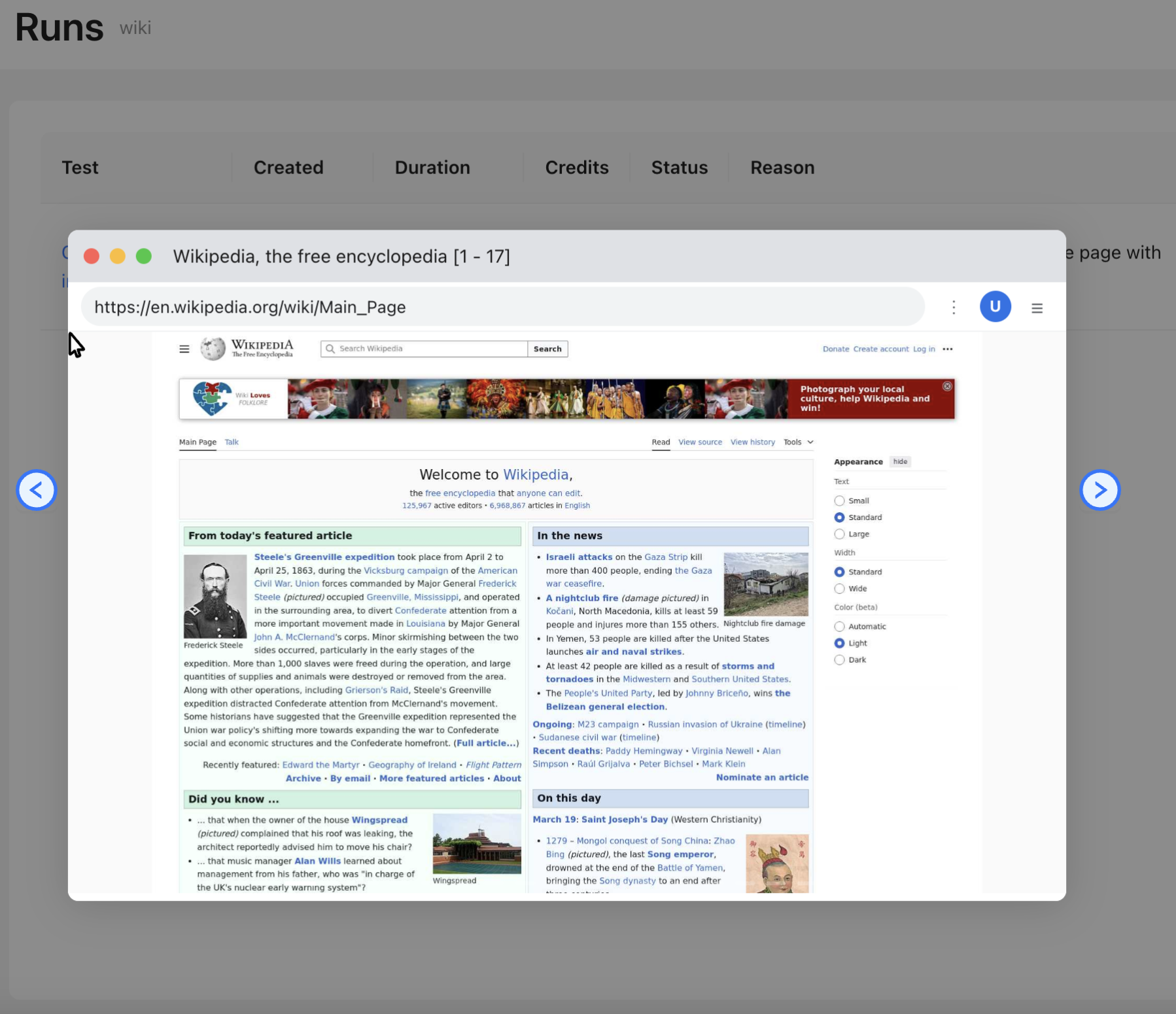Open Wikipedia's main sidebar hamburger menu

184,349
